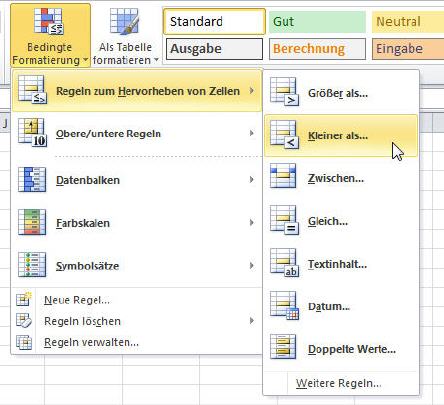Click the Doppelte Werte rule icon
This screenshot has width=444, height=405.
283,347
